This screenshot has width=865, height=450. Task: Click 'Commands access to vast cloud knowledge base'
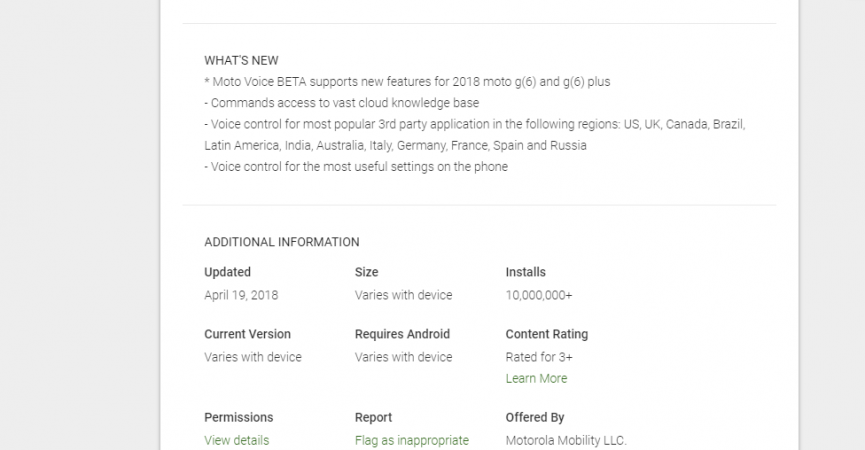pos(341,103)
